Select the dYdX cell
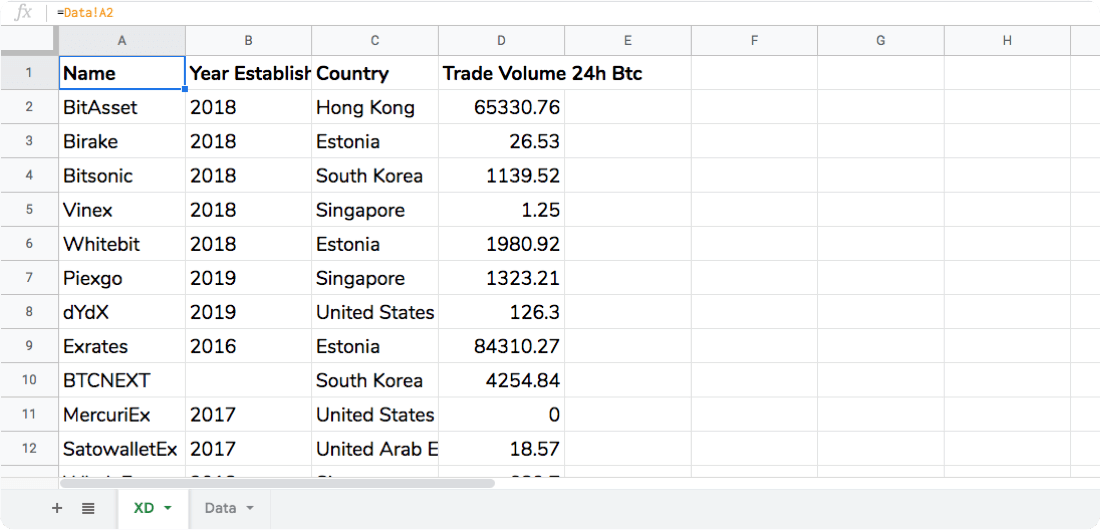This screenshot has width=1100, height=530. (x=122, y=312)
